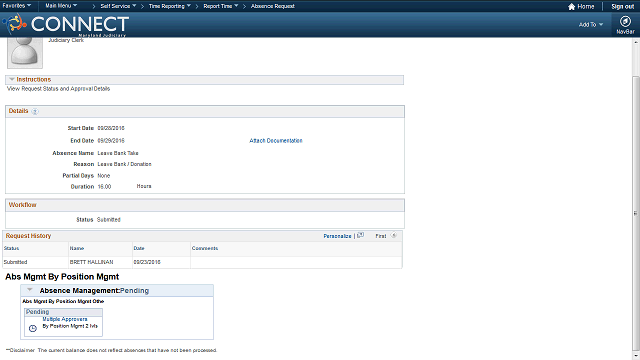
Task: Click the Request History view-all grid icon
Action: click(360, 236)
